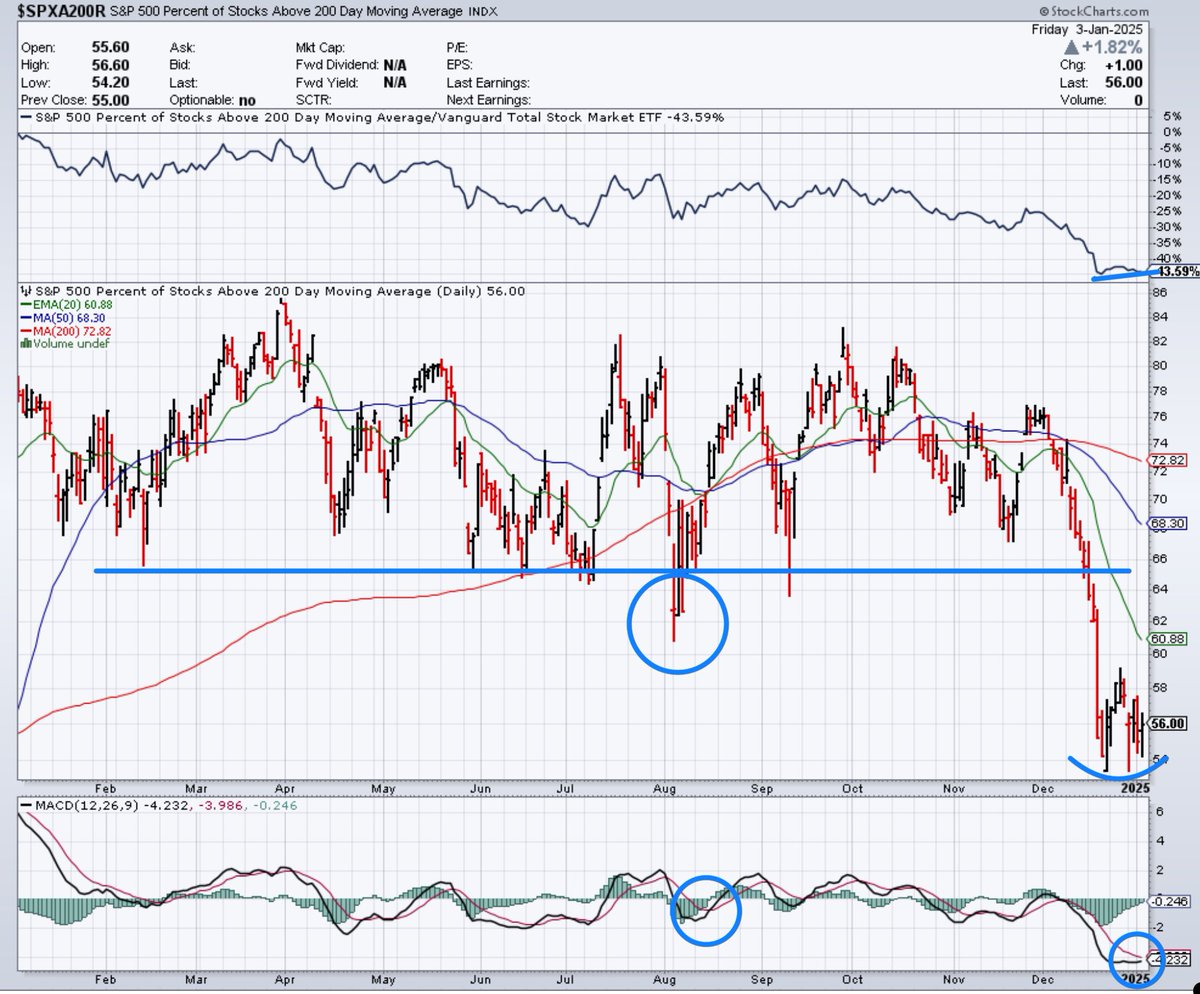Click the 'Next Earnings:' label
Screen dimensions: 1200x994
(487, 101)
